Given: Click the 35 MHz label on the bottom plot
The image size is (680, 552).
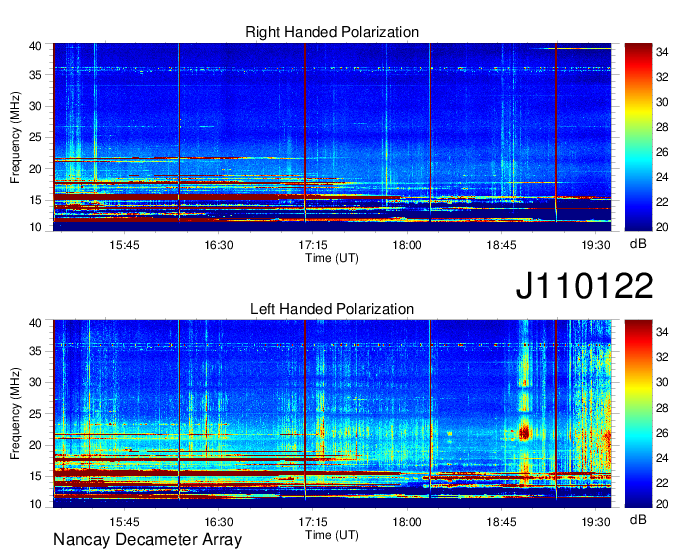Looking at the screenshot, I should click(35, 351).
